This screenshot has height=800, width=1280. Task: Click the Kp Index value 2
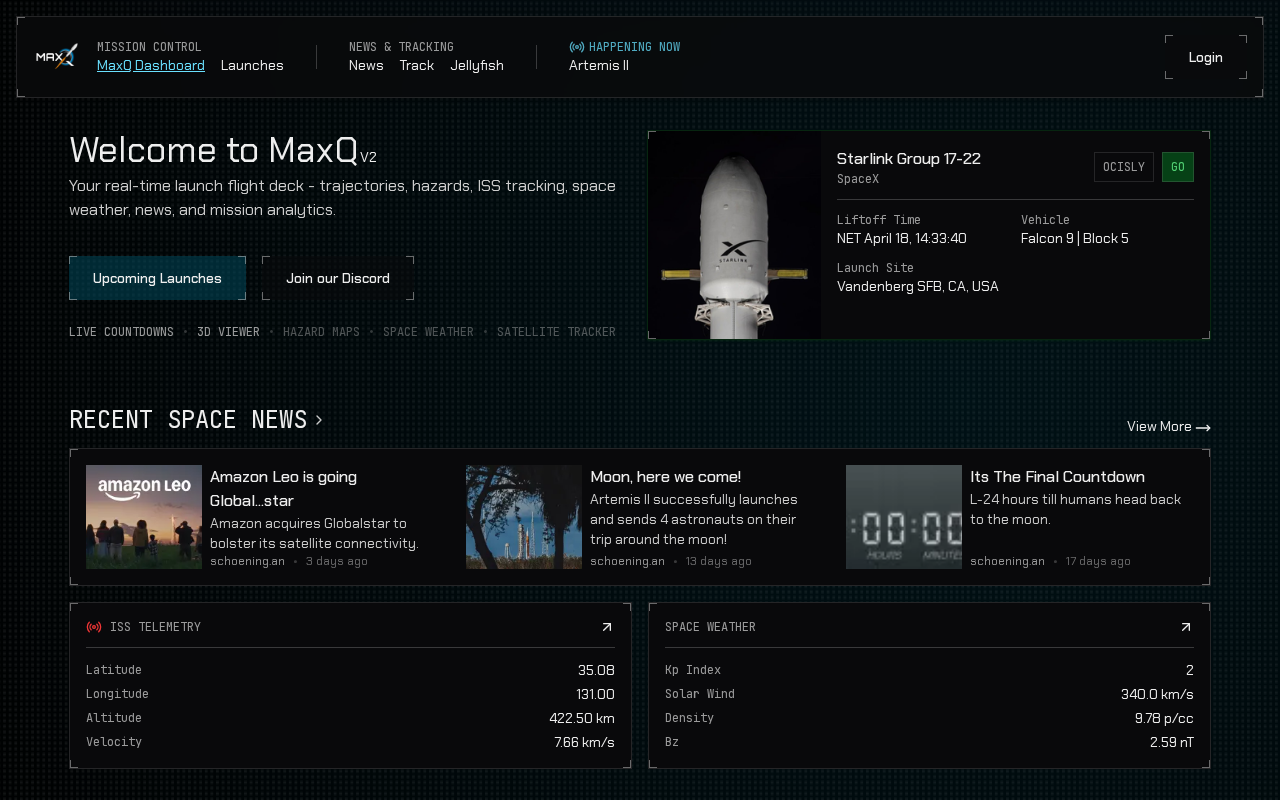[1190, 670]
